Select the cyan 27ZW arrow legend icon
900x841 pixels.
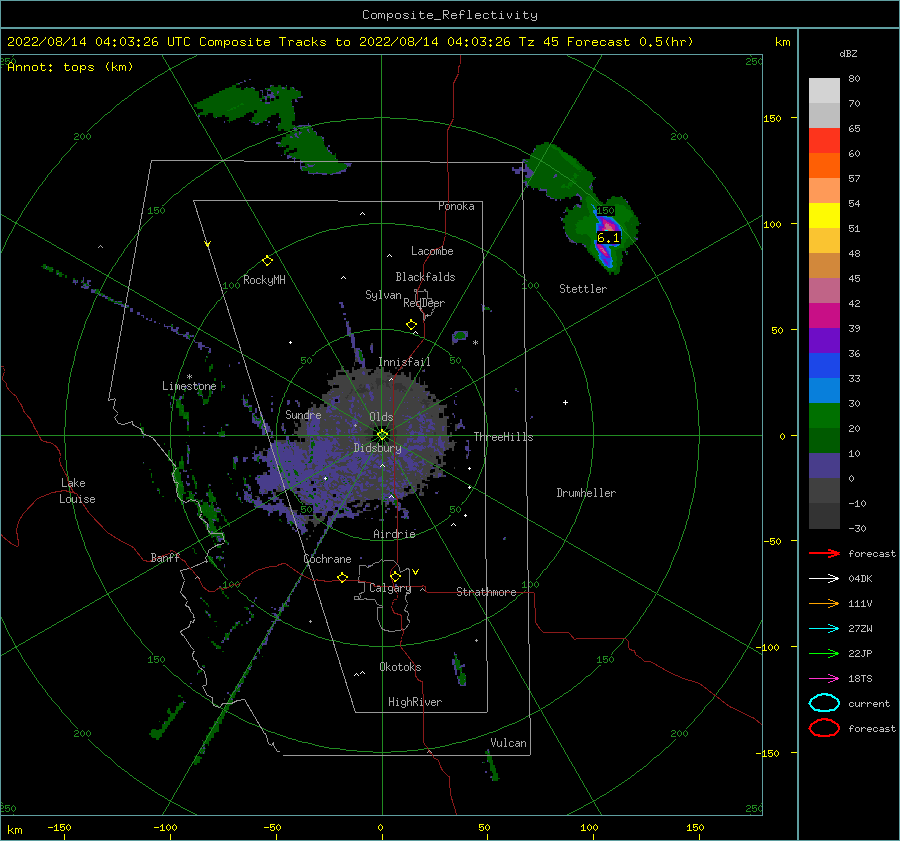point(824,629)
